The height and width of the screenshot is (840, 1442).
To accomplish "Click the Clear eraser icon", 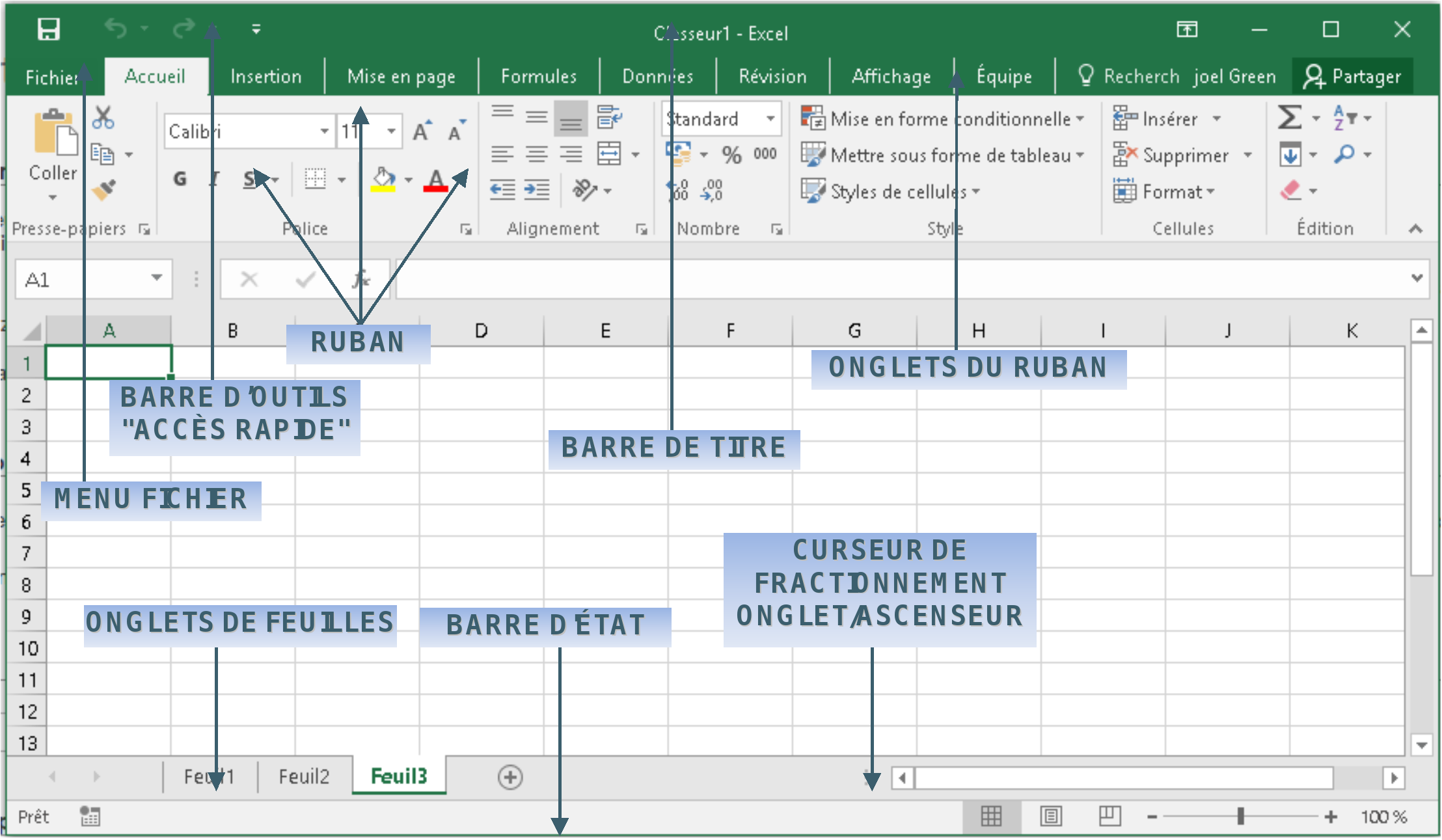I will pyautogui.click(x=1290, y=191).
